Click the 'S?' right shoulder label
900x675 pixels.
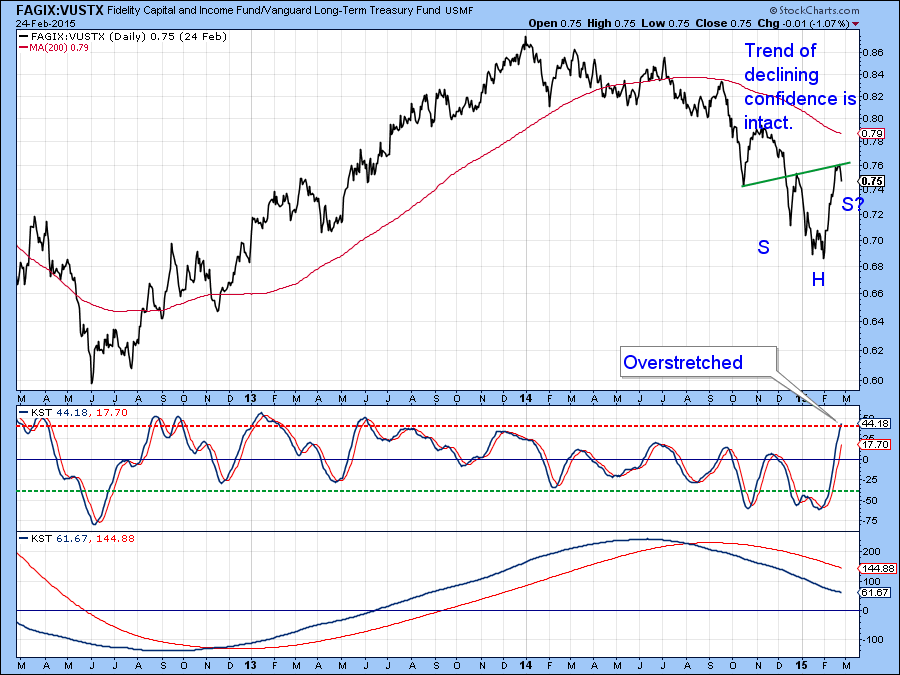click(x=853, y=204)
